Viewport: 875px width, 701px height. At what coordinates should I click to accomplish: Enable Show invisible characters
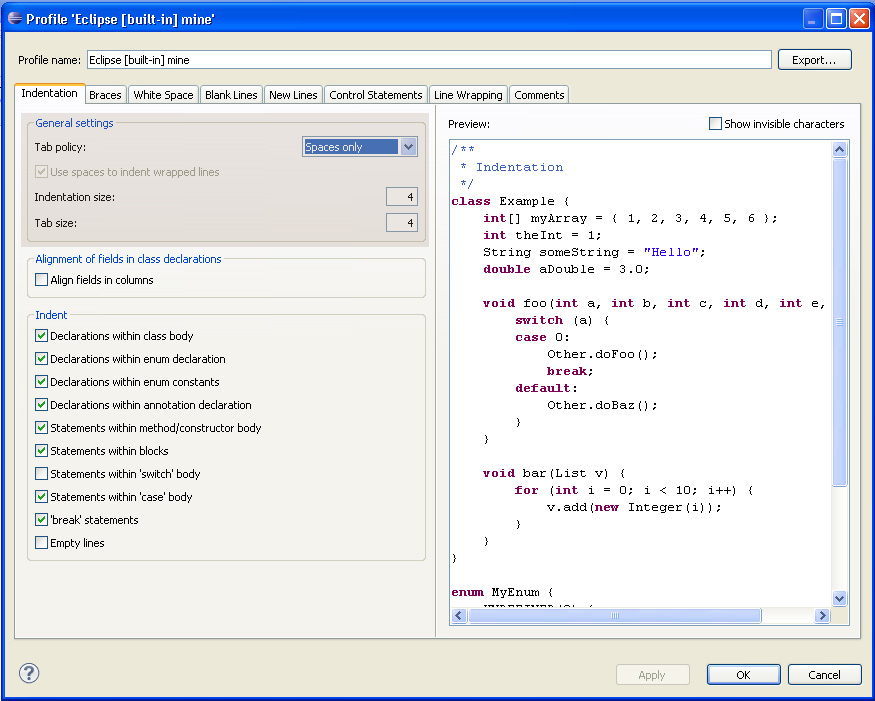click(715, 124)
